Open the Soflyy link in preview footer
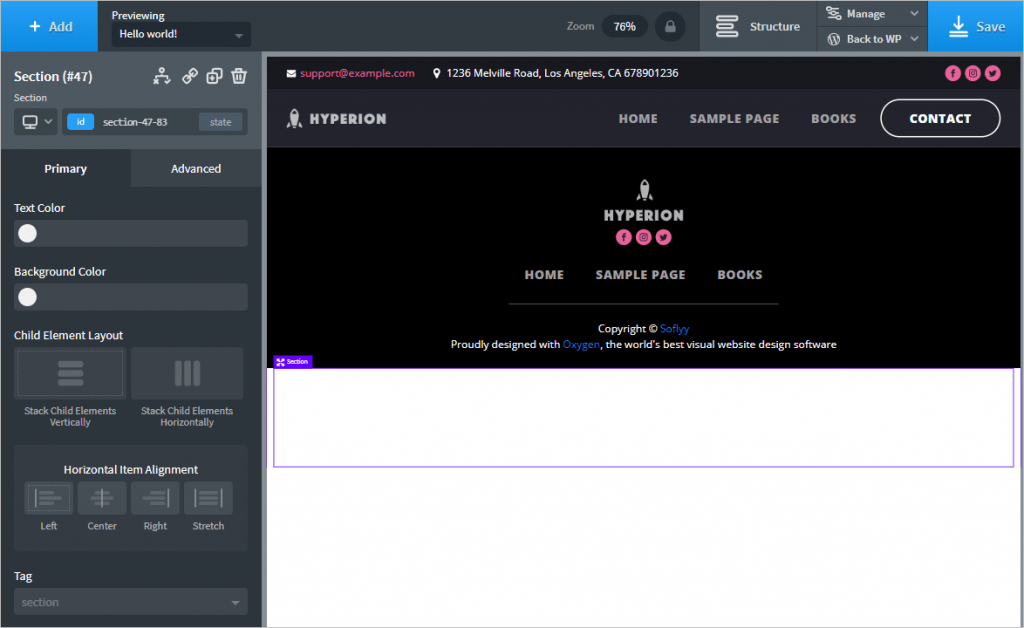Viewport: 1024px width, 628px height. [674, 328]
